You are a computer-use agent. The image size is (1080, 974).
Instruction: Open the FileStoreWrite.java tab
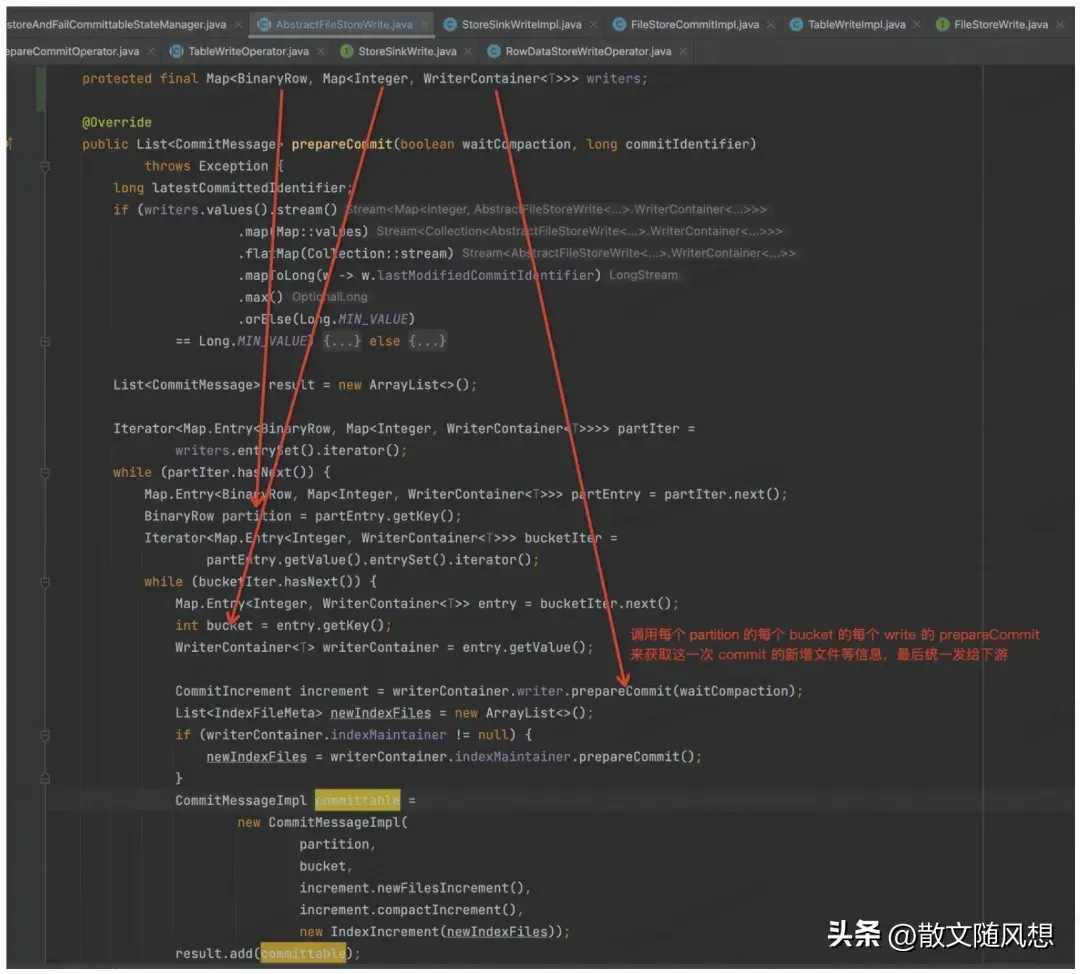pos(1000,25)
